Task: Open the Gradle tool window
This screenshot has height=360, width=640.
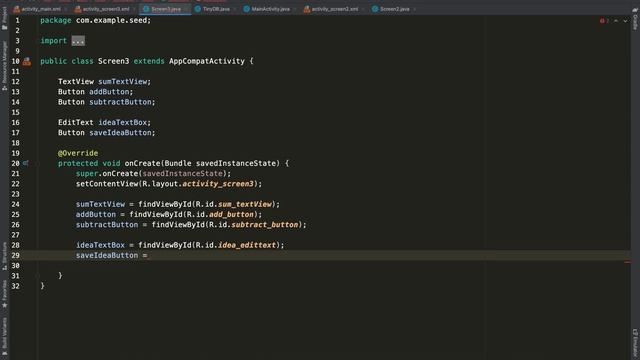Action: click(635, 18)
